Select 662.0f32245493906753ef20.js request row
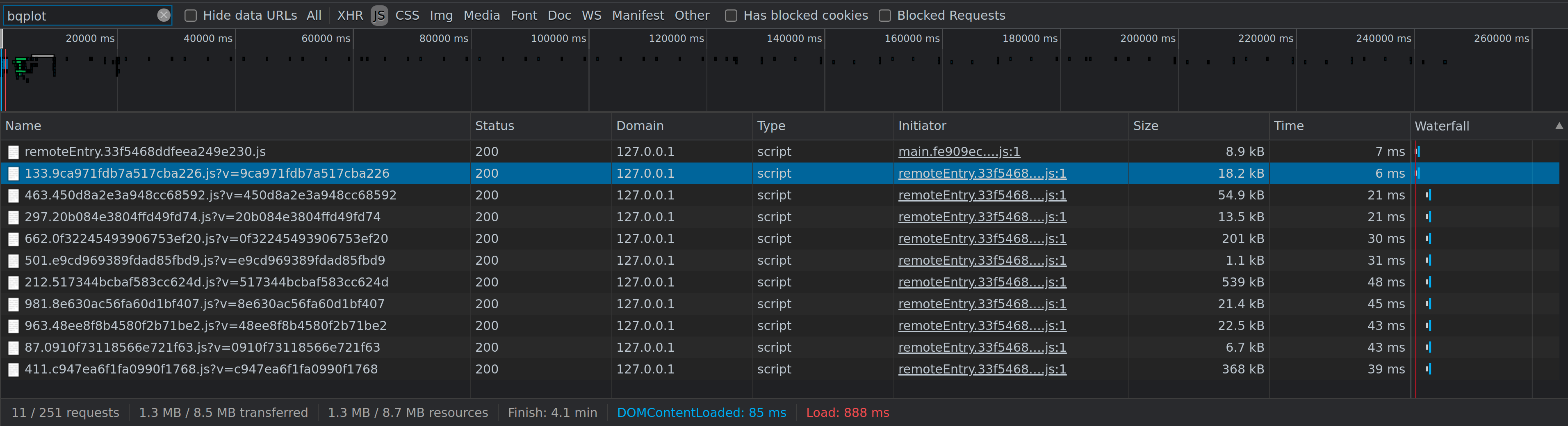This screenshot has height=426, width=1568. [780, 238]
